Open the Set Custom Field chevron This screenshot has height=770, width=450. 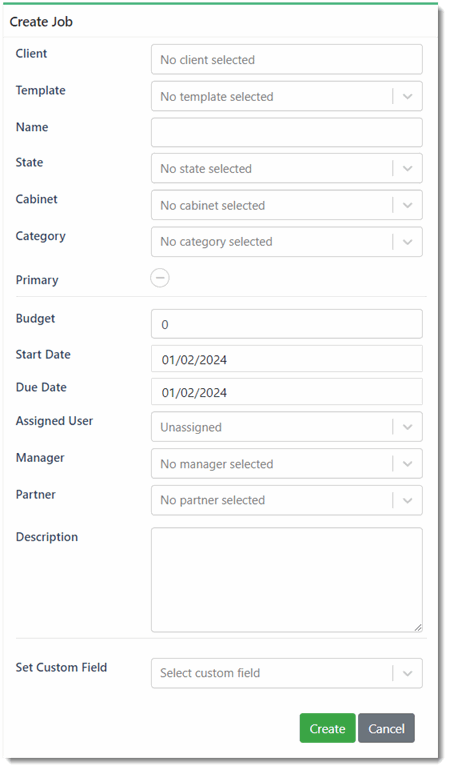coord(407,673)
